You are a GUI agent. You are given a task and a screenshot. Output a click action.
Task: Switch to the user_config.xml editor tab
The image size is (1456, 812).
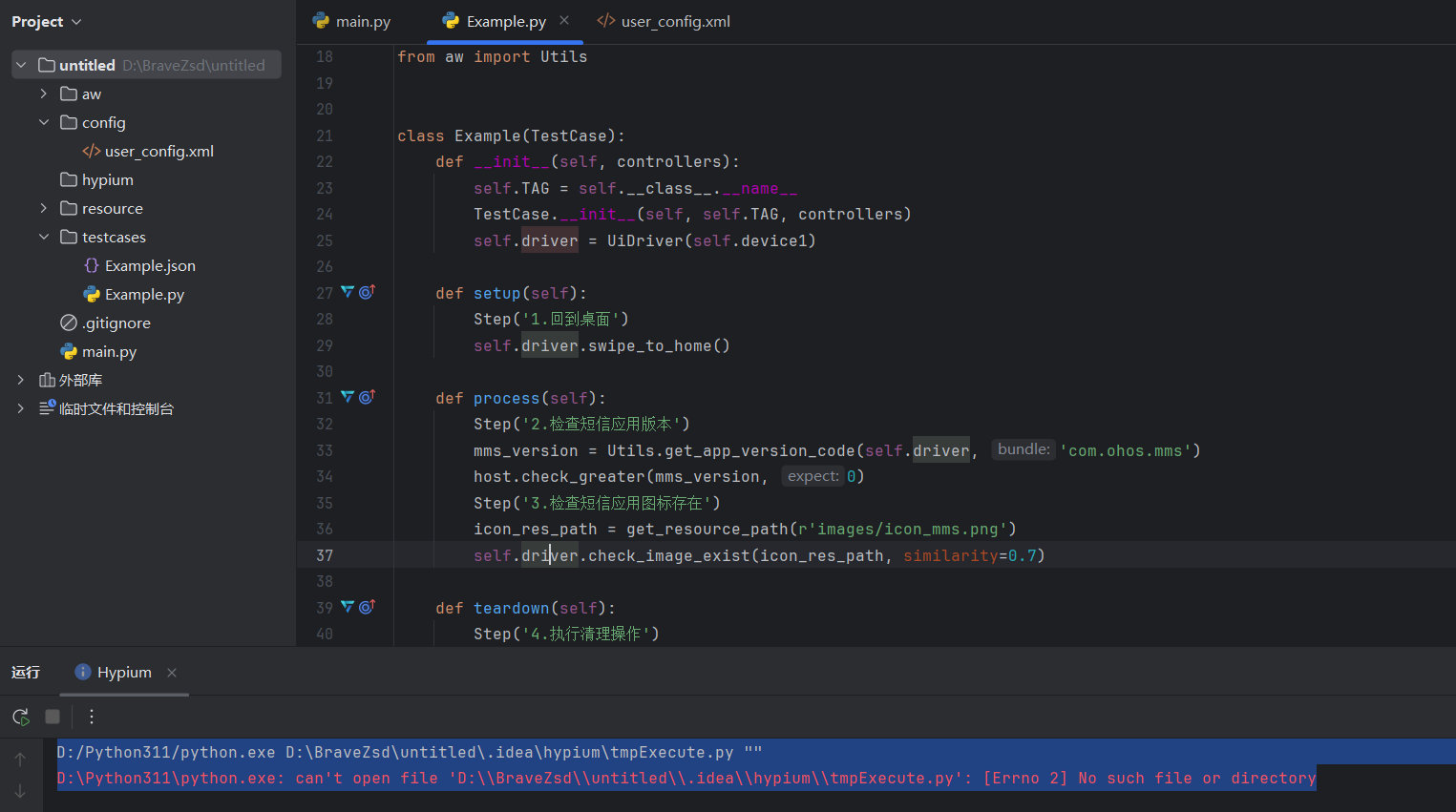tap(664, 21)
